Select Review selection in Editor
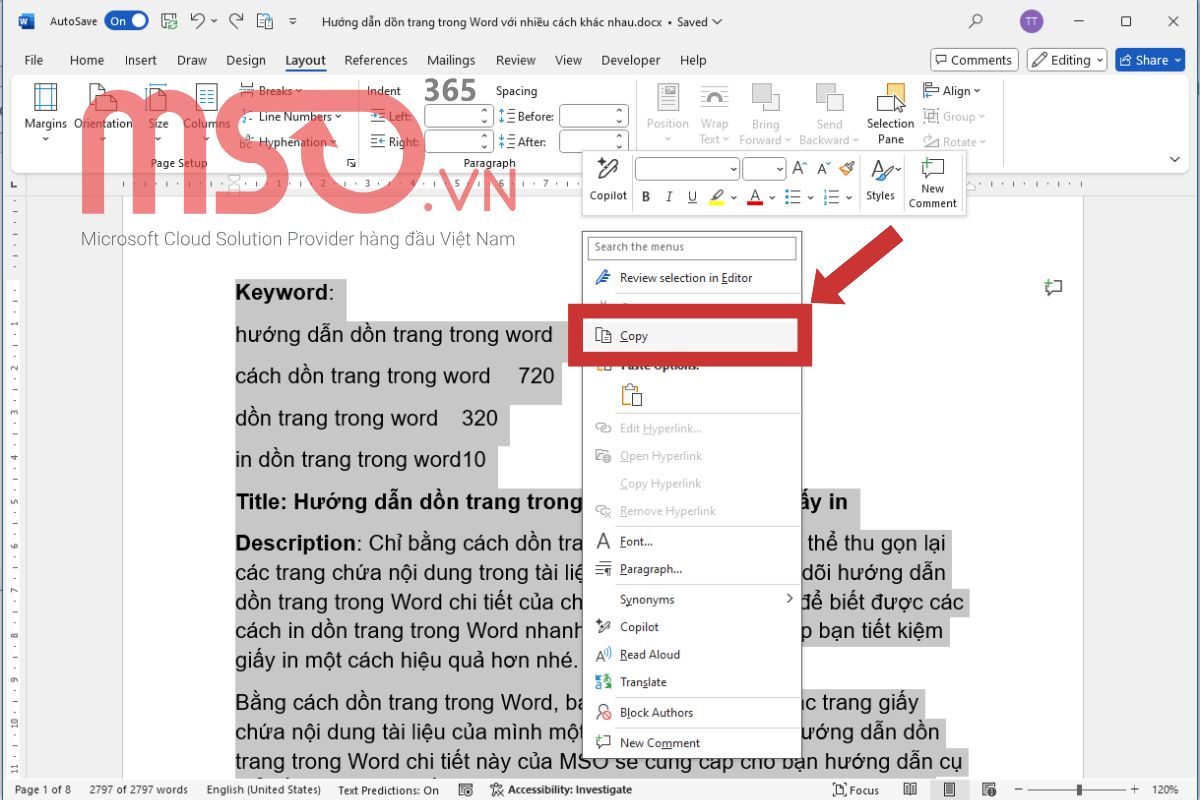1200x800 pixels. tap(692, 278)
